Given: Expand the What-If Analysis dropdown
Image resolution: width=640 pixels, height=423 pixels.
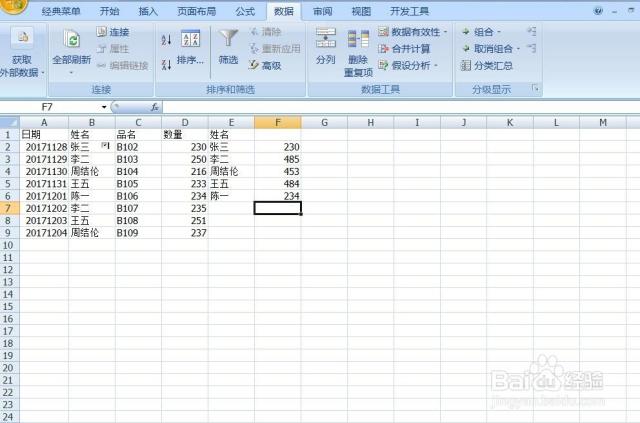Looking at the screenshot, I should 436,65.
